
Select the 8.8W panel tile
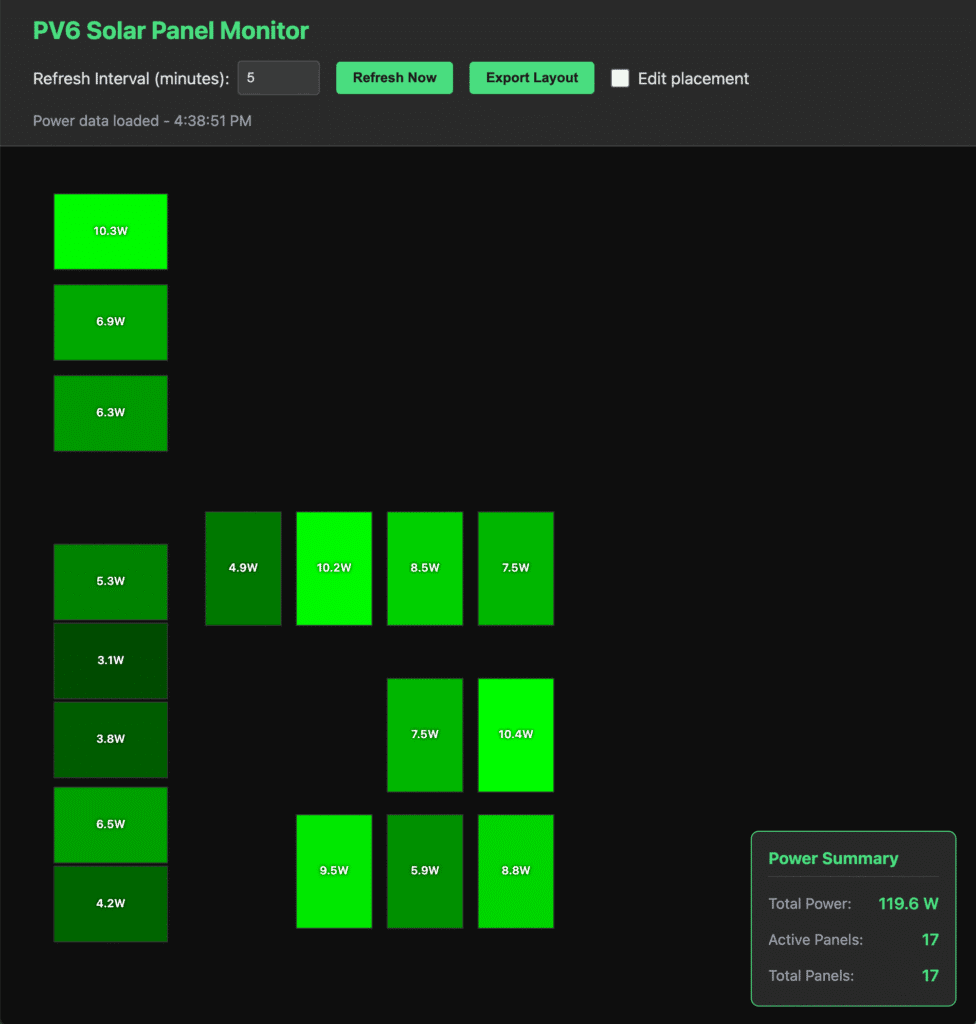coord(515,870)
